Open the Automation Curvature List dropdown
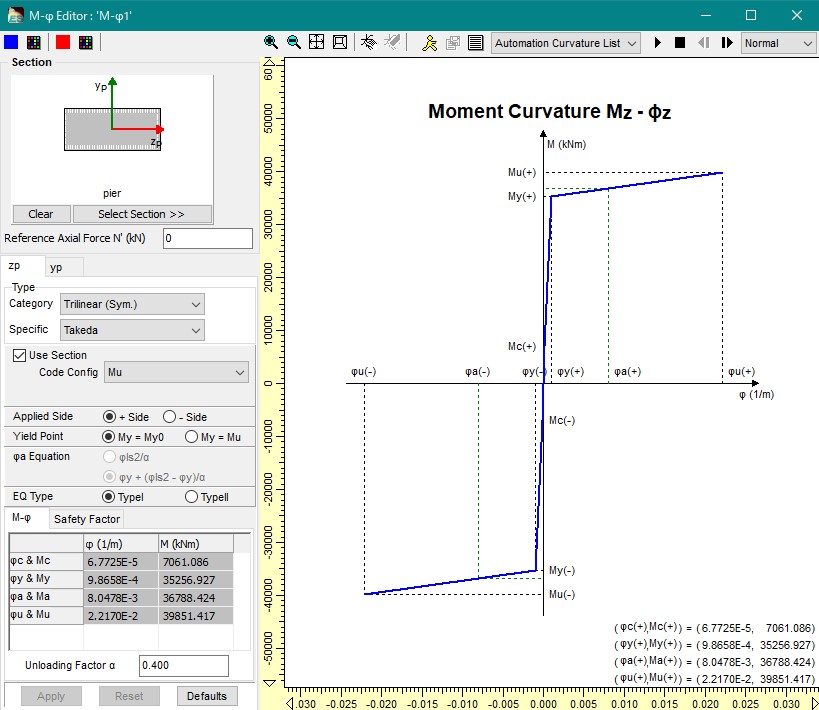Image resolution: width=819 pixels, height=710 pixels. pos(566,43)
